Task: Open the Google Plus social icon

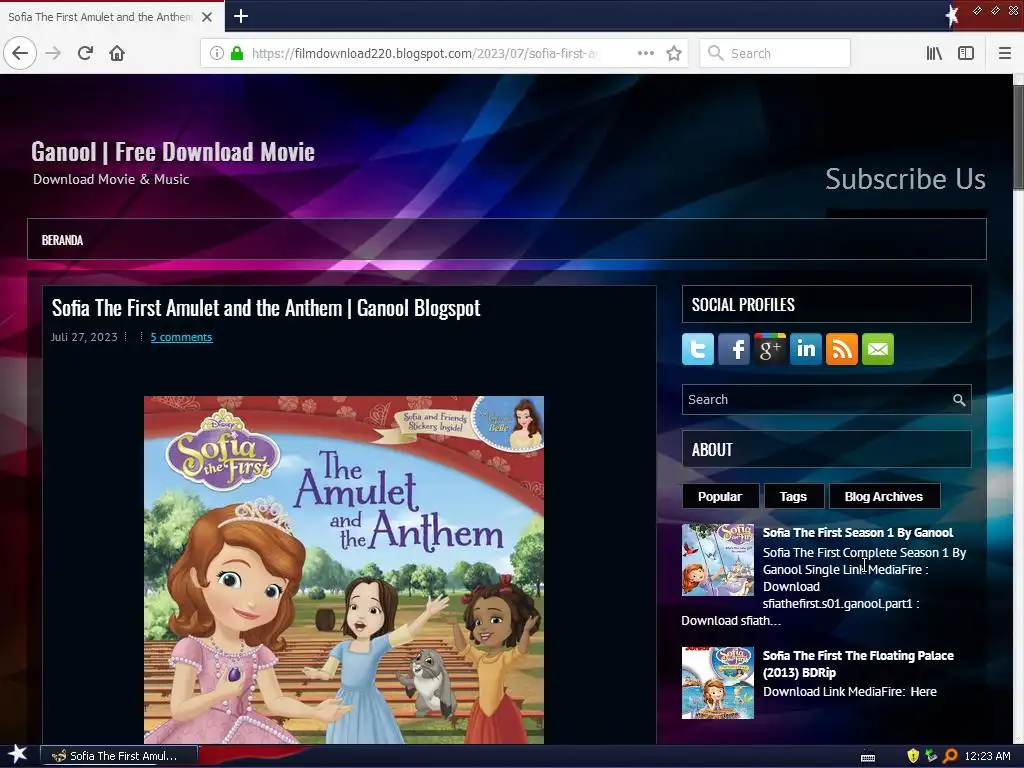Action: [769, 349]
